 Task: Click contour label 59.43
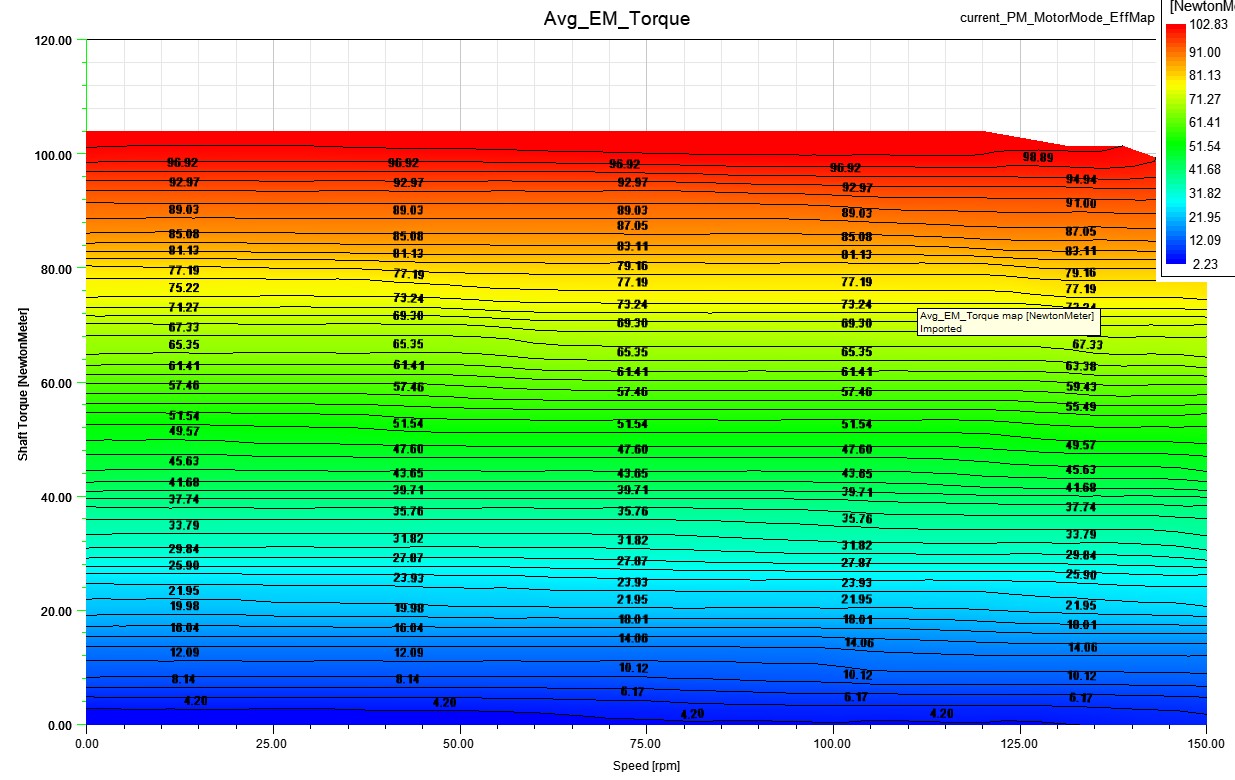[x=1081, y=386]
